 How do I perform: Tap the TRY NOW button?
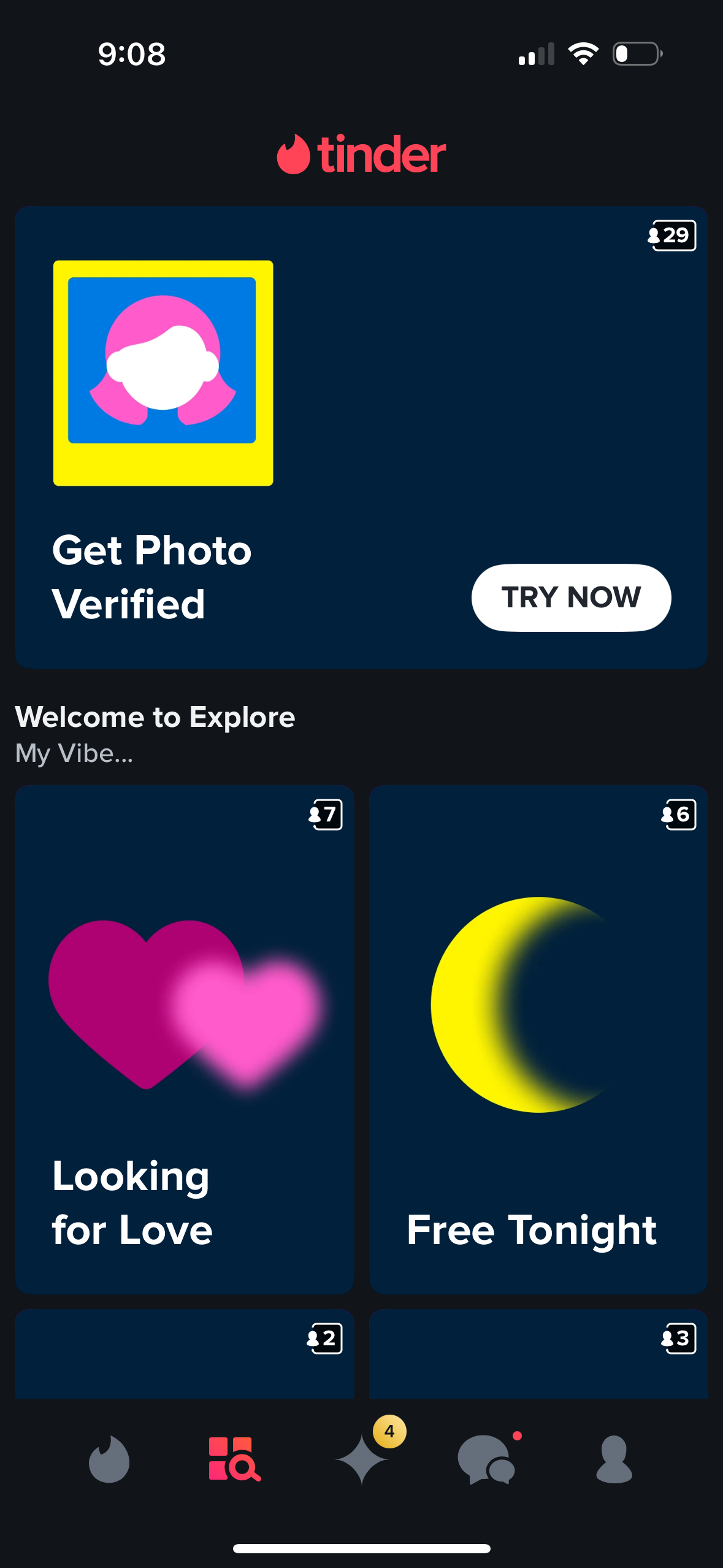pos(571,598)
